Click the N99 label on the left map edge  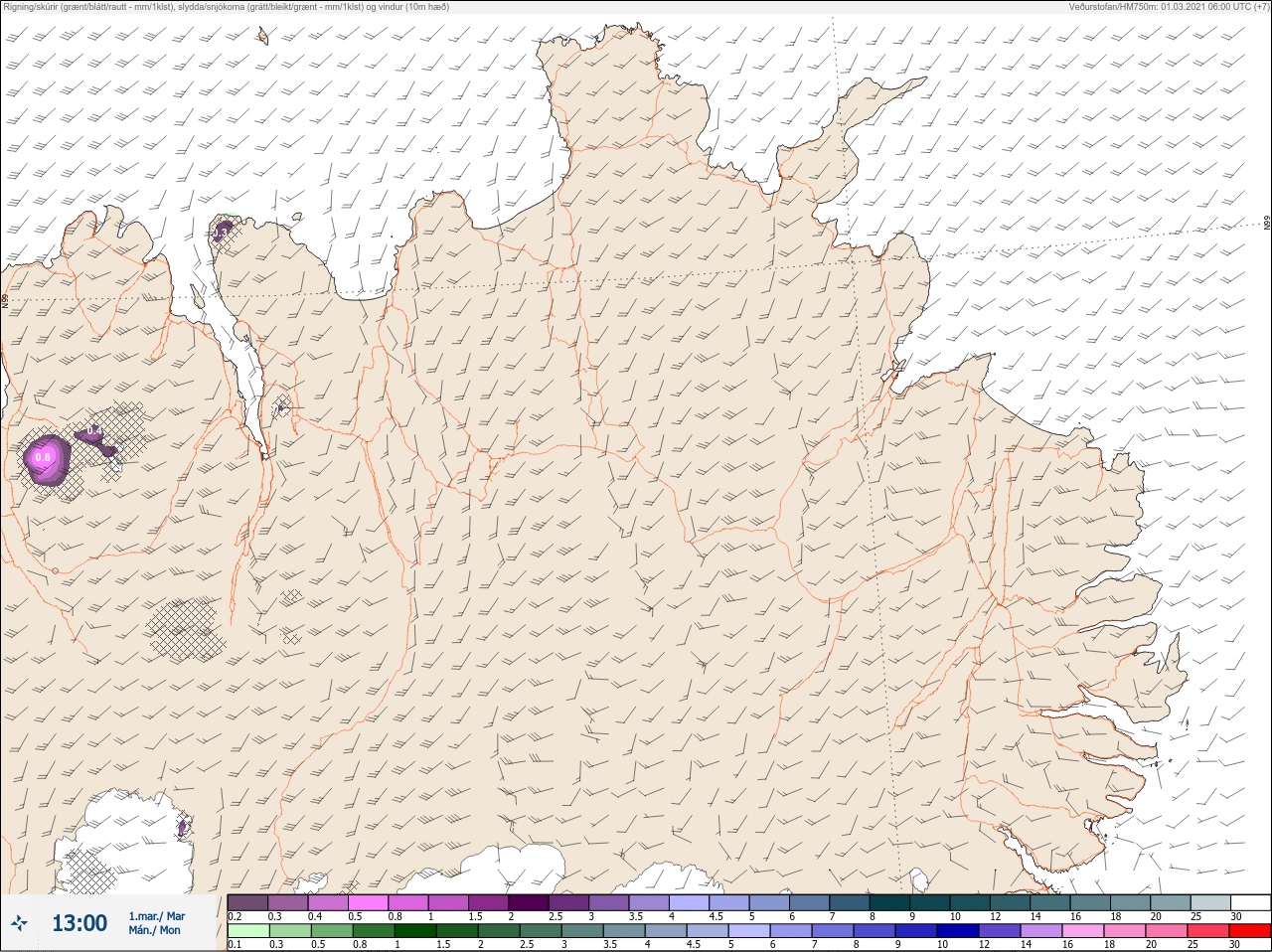(5, 299)
